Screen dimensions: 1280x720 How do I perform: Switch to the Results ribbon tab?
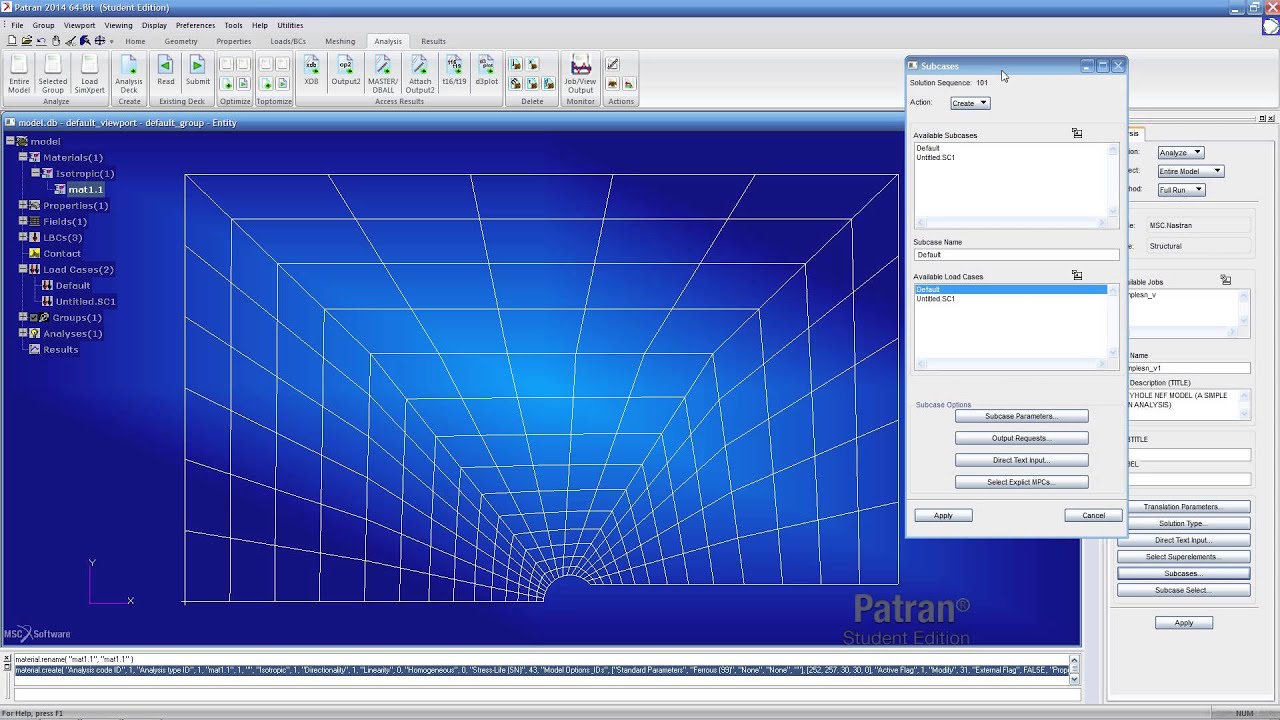click(433, 41)
